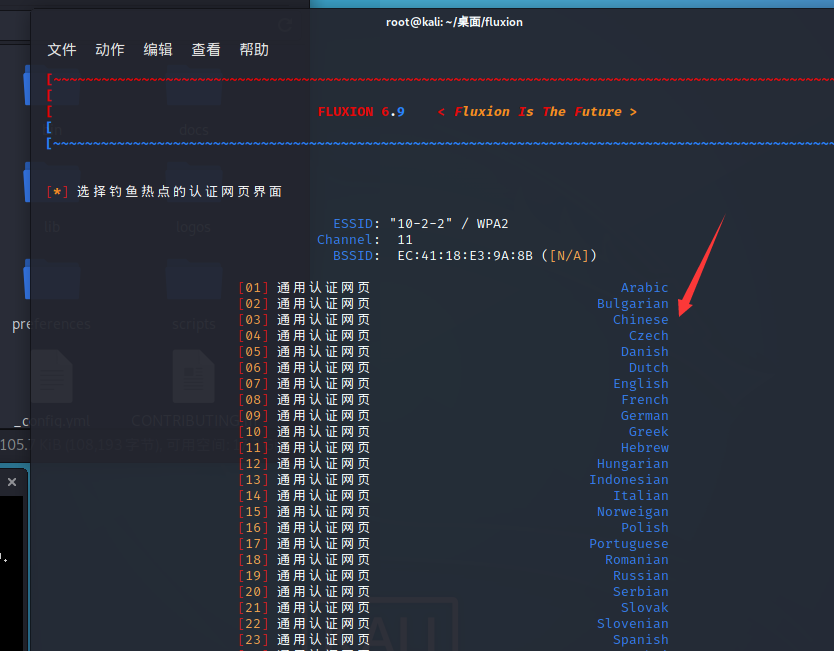This screenshot has height=651, width=834.
Task: Click the Chinese language entry
Action: pos(640,320)
